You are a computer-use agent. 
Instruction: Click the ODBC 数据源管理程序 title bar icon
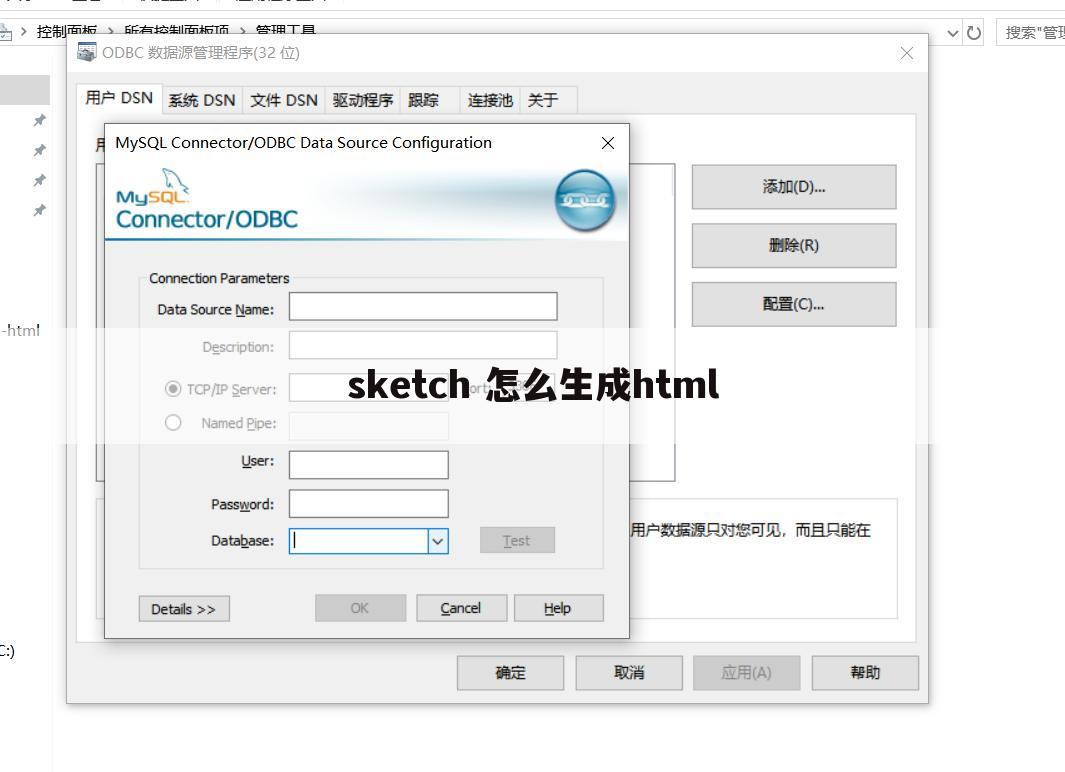click(x=86, y=52)
